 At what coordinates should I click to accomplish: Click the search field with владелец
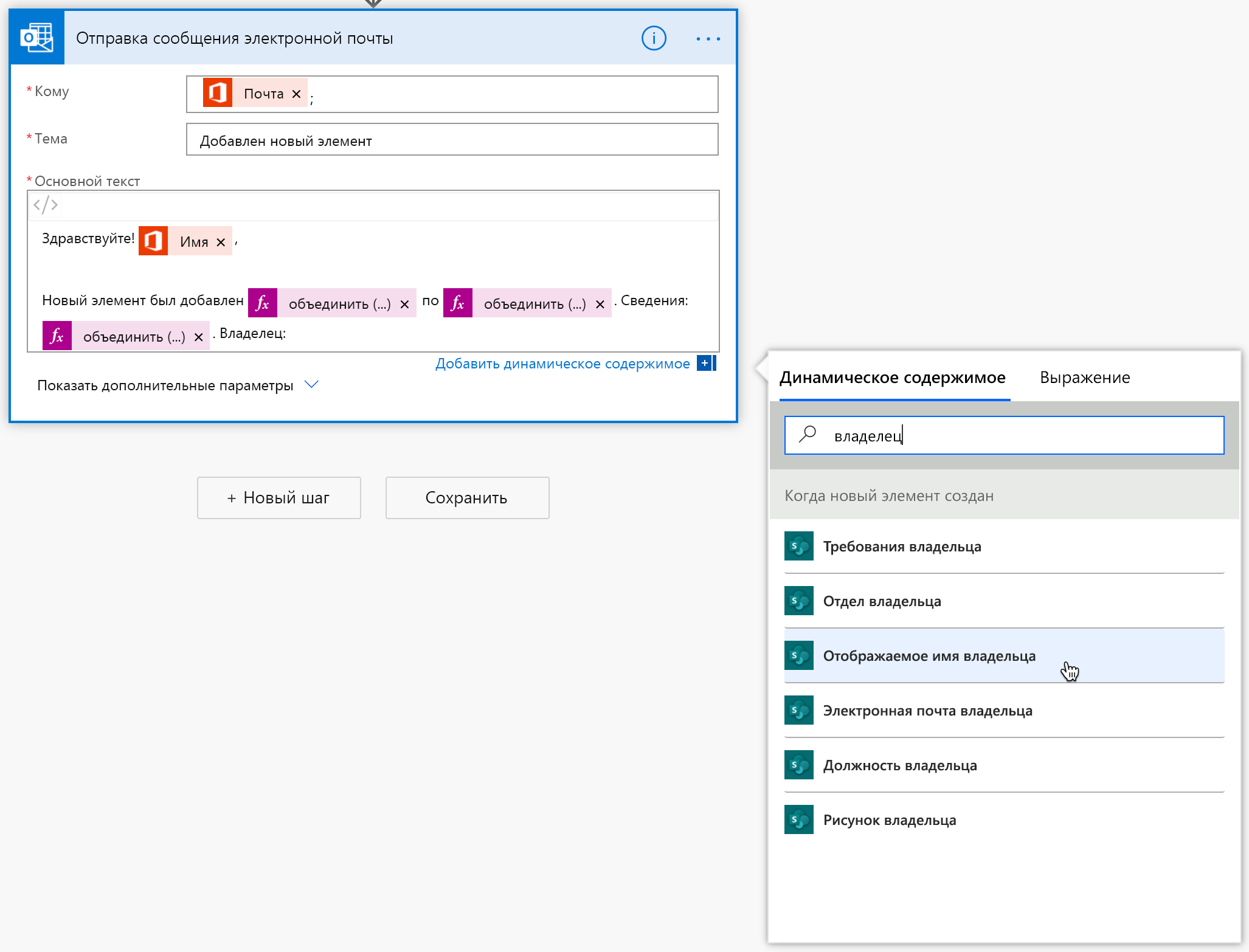click(1004, 435)
